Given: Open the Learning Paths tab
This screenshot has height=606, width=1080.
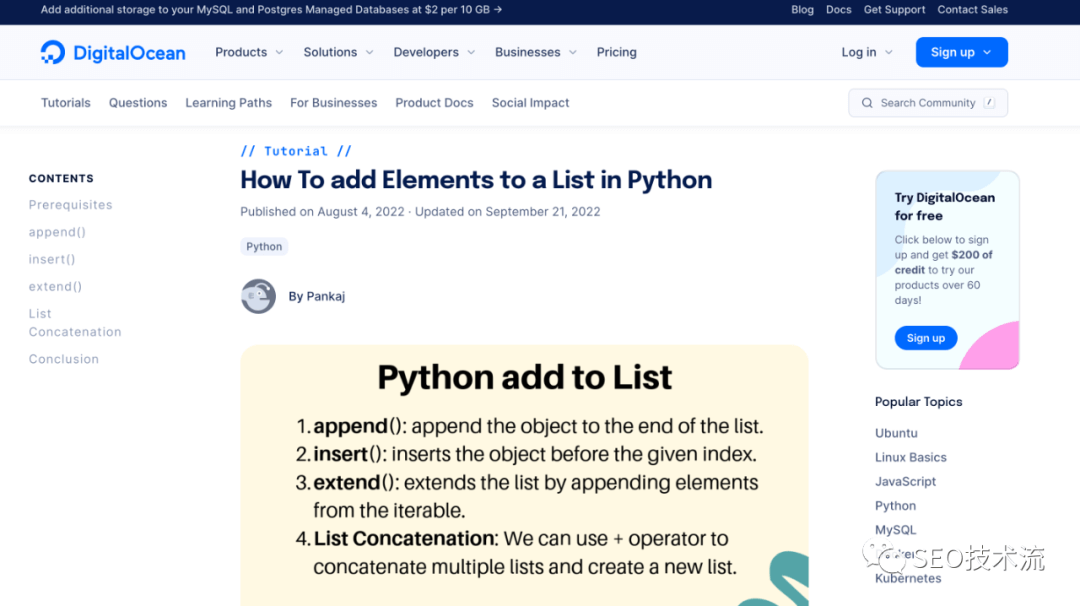Looking at the screenshot, I should point(228,103).
